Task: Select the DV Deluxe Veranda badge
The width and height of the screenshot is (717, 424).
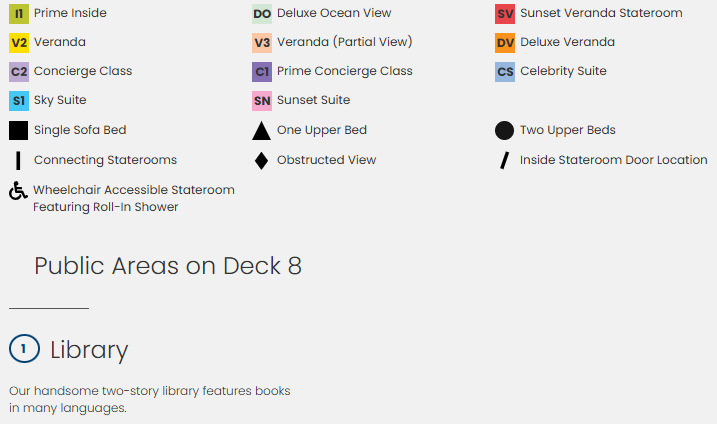Action: point(505,43)
